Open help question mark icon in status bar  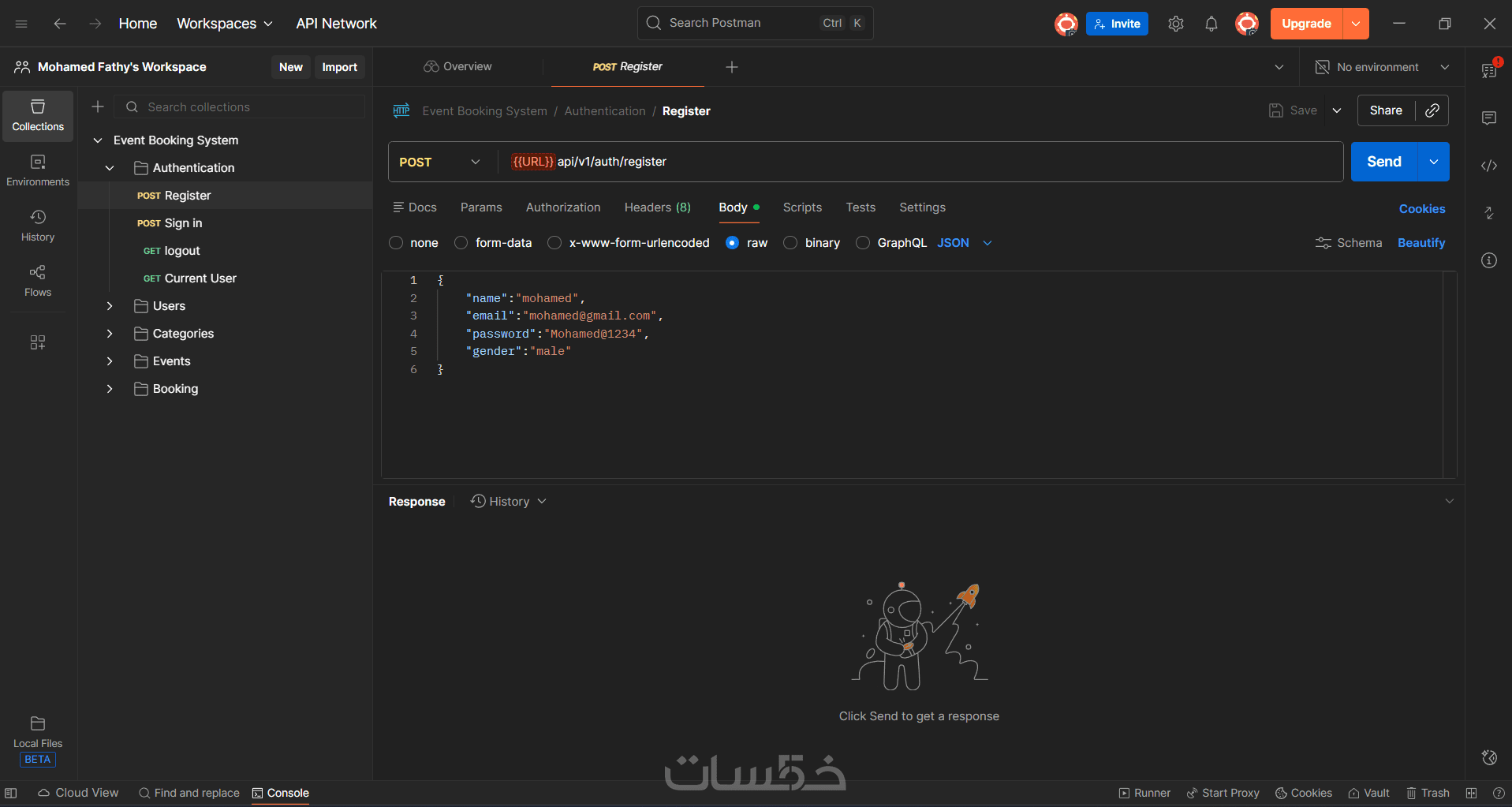pyautogui.click(x=1499, y=793)
